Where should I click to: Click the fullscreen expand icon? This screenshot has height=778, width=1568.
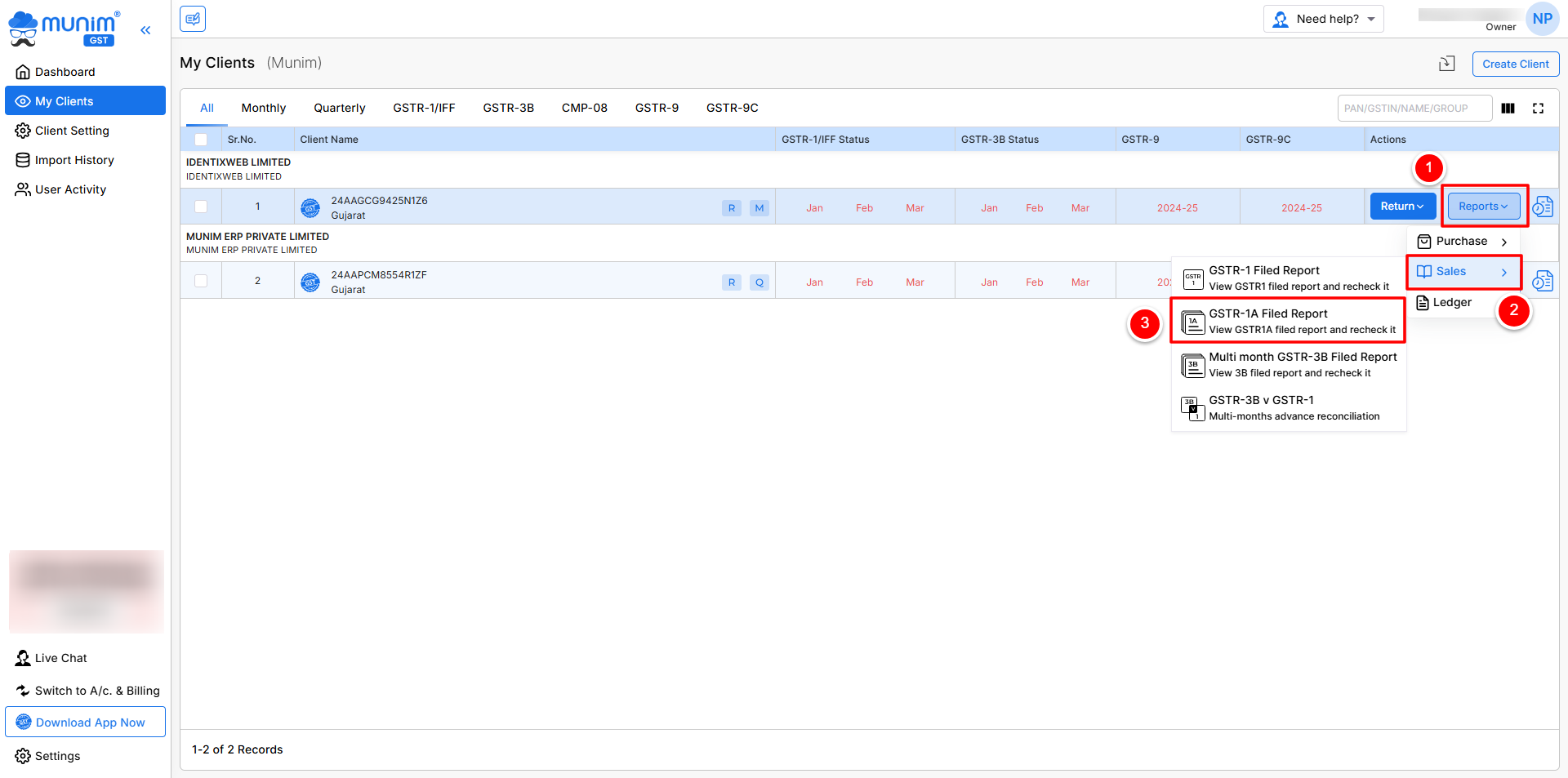click(1538, 109)
